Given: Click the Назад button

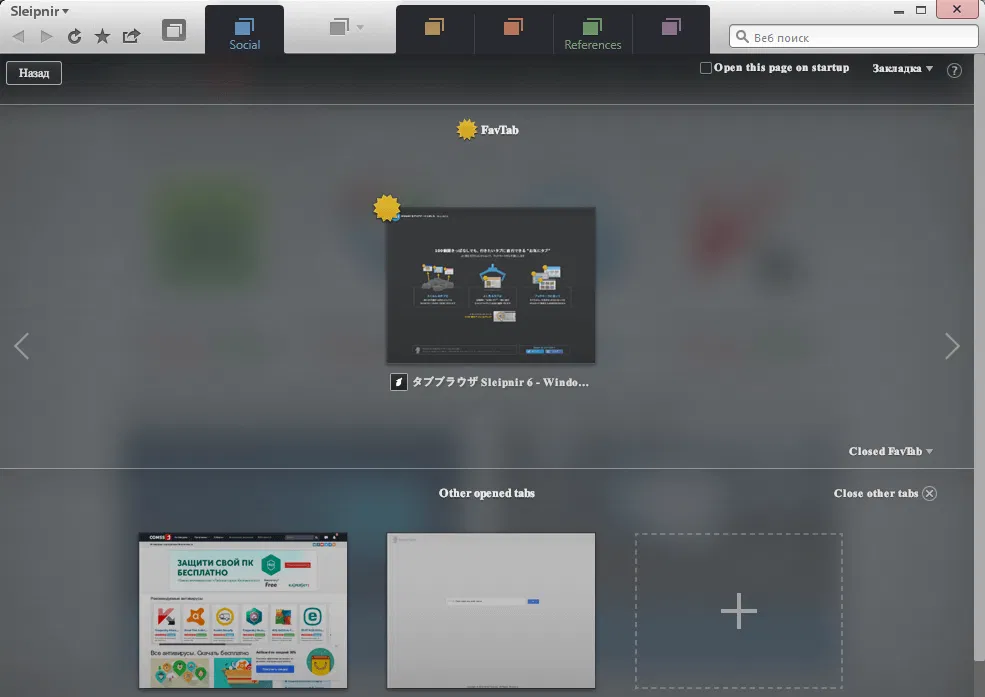Looking at the screenshot, I should [x=34, y=73].
